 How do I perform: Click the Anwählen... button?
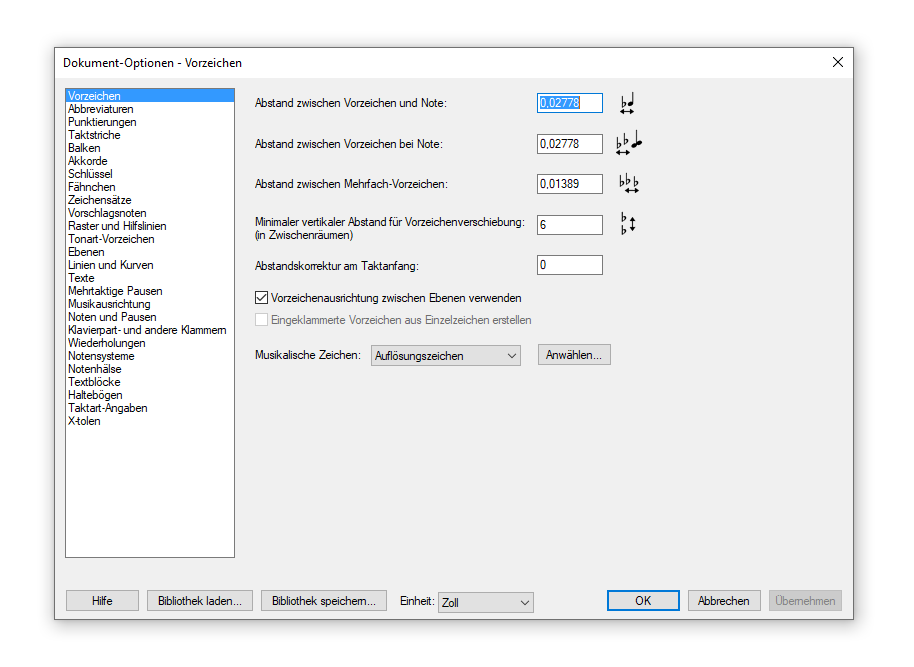tap(574, 355)
